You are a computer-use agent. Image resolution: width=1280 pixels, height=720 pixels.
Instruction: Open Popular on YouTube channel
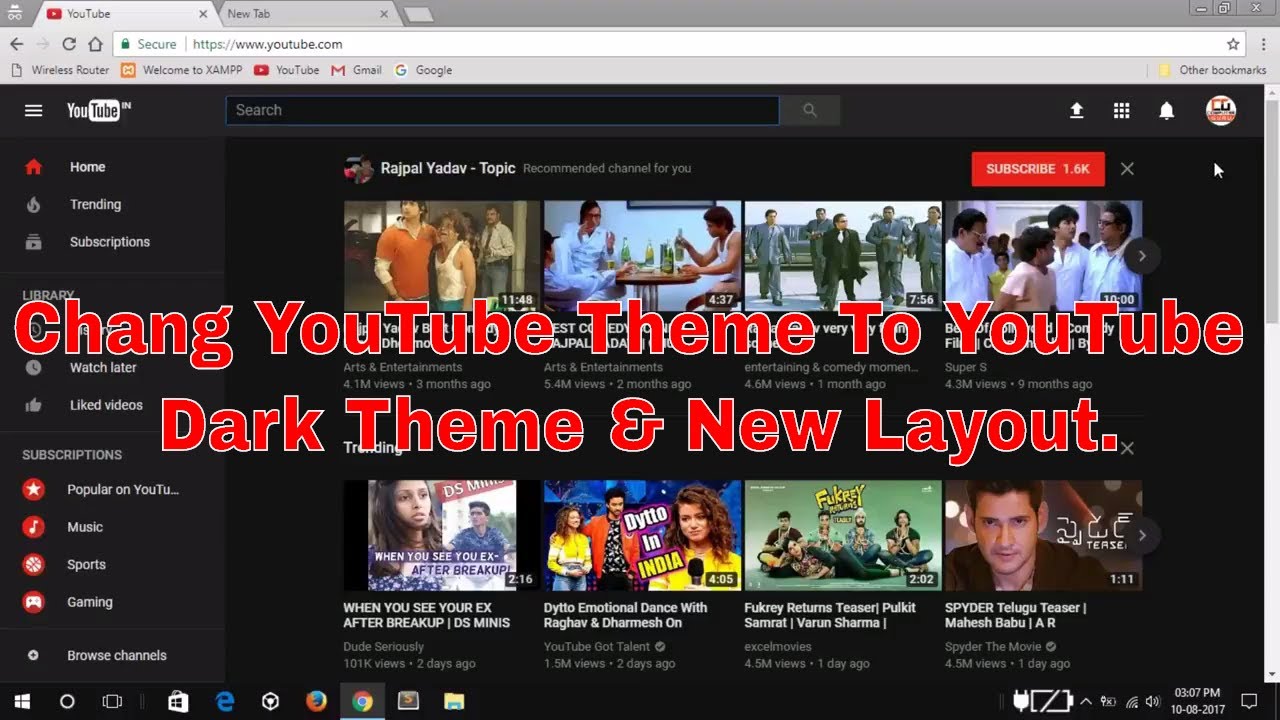point(112,489)
